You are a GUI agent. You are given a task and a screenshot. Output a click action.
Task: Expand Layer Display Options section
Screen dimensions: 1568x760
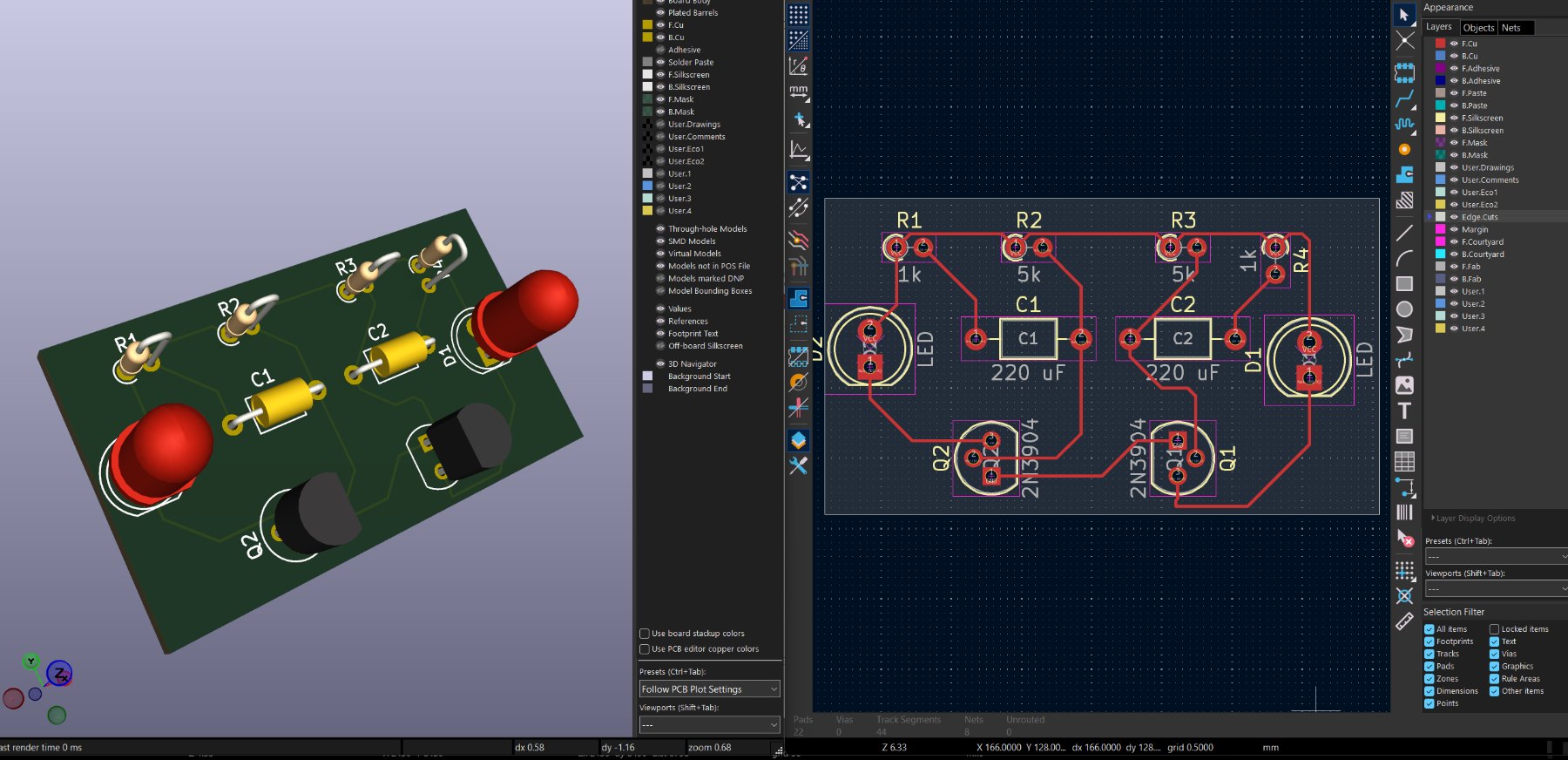coord(1474,519)
